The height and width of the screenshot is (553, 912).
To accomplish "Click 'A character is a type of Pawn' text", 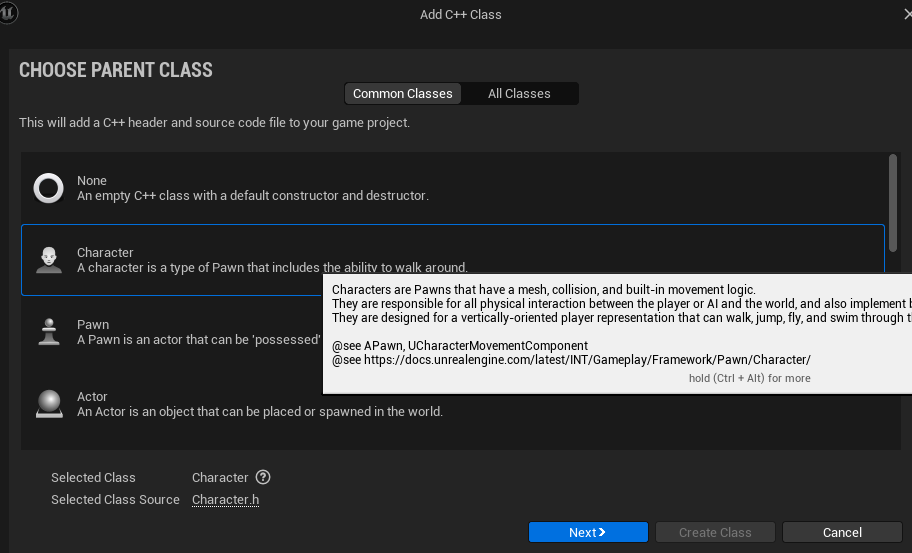I will coord(272,267).
